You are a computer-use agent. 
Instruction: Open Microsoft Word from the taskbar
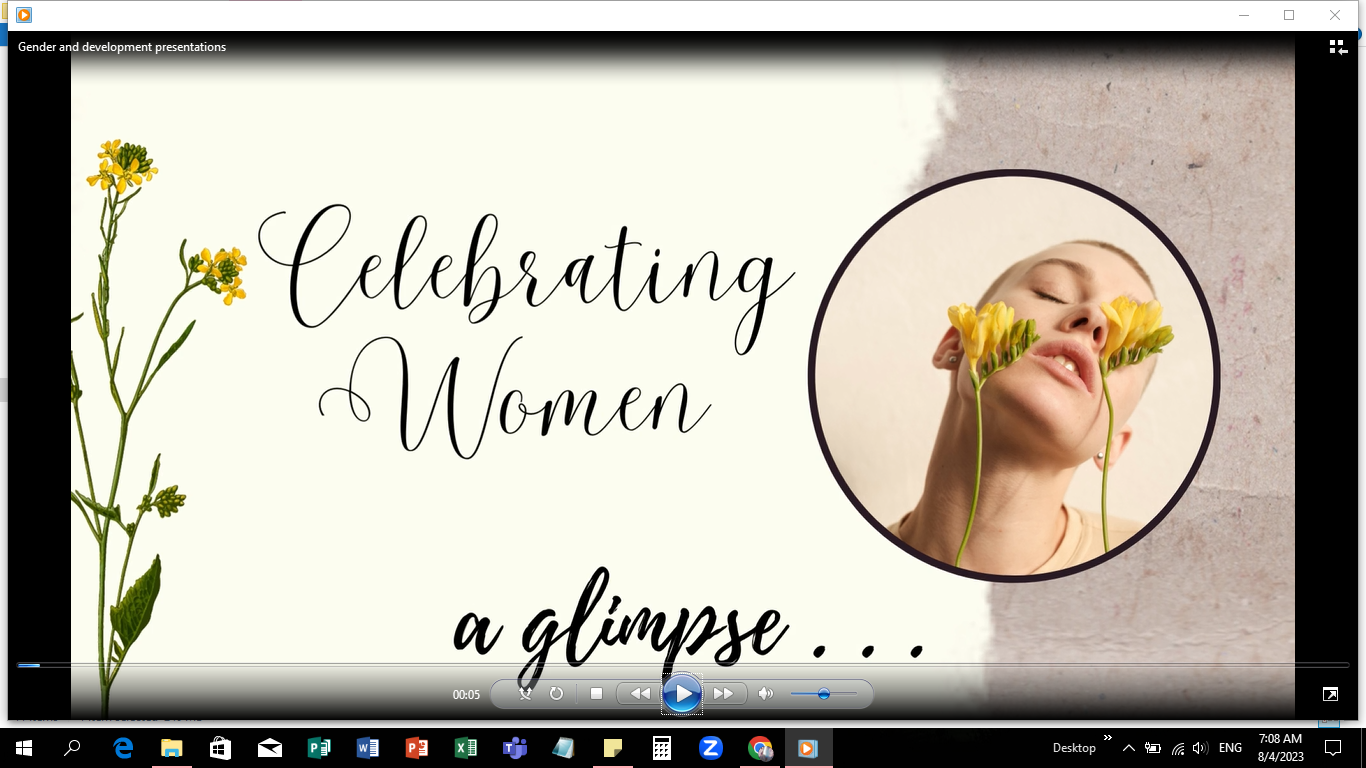pos(368,748)
